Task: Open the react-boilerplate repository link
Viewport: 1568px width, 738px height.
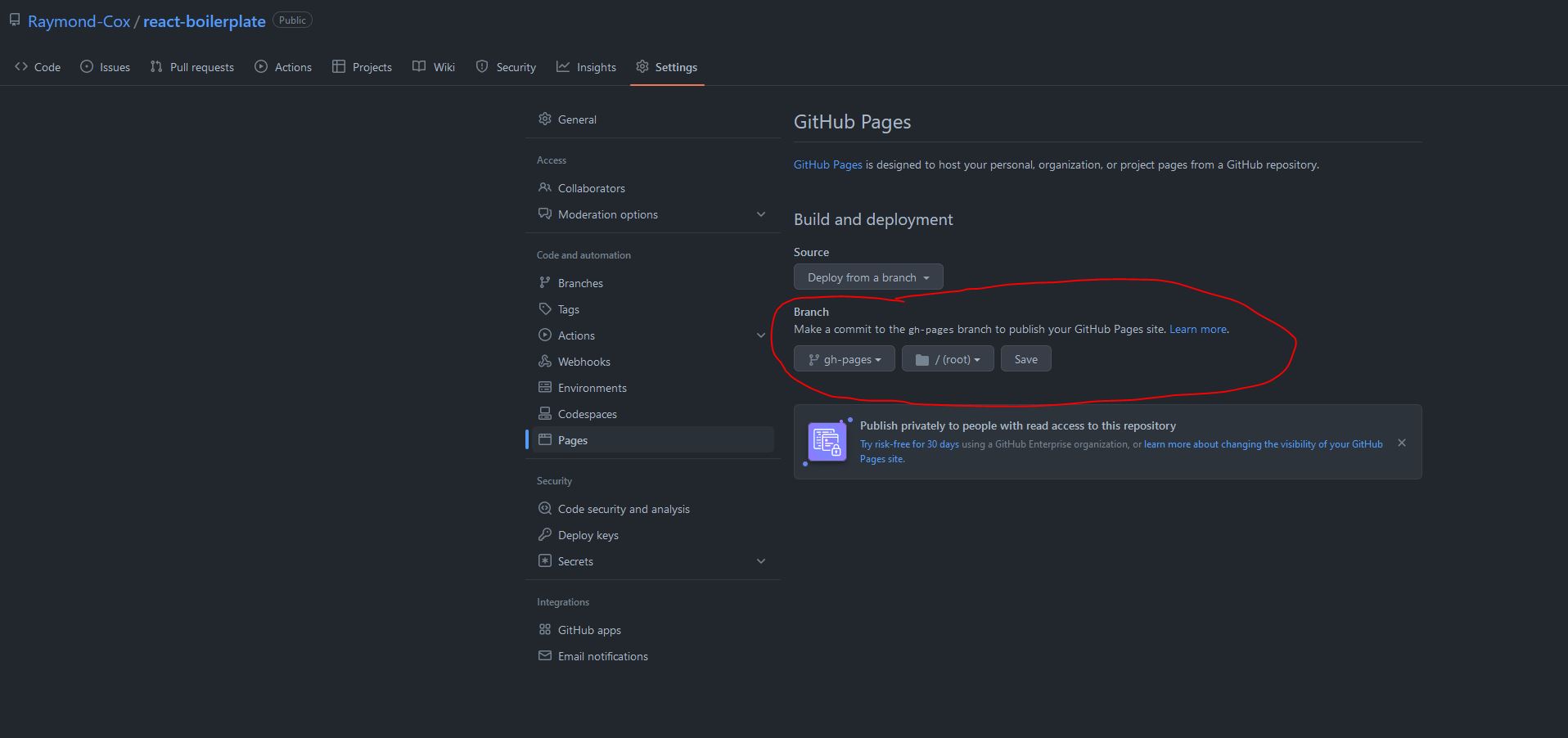Action: pos(205,21)
